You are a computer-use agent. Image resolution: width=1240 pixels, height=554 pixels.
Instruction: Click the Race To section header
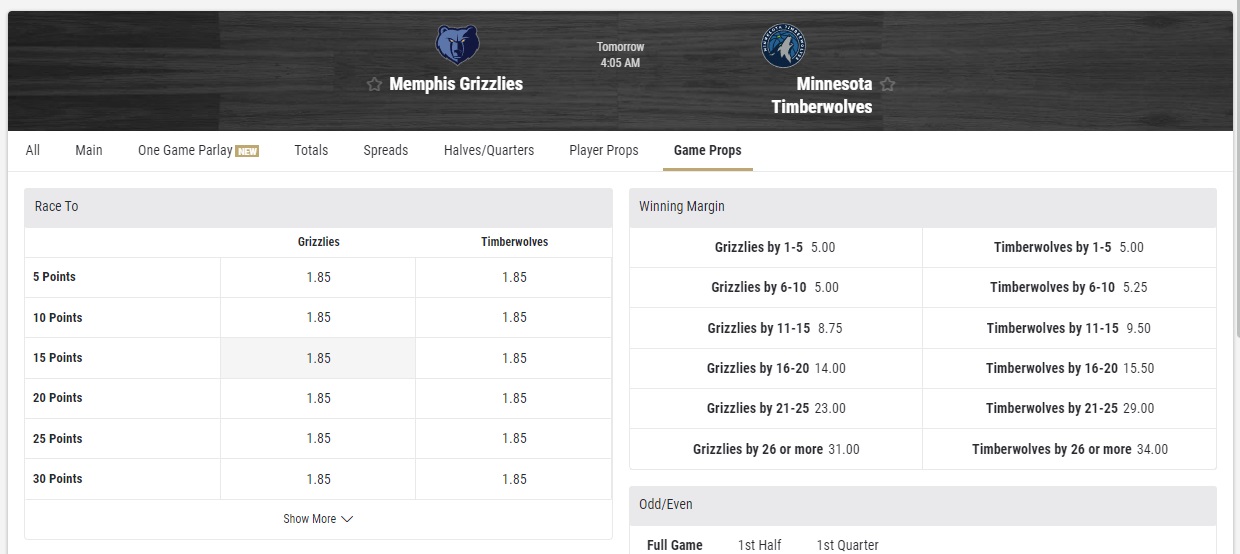[x=318, y=207]
